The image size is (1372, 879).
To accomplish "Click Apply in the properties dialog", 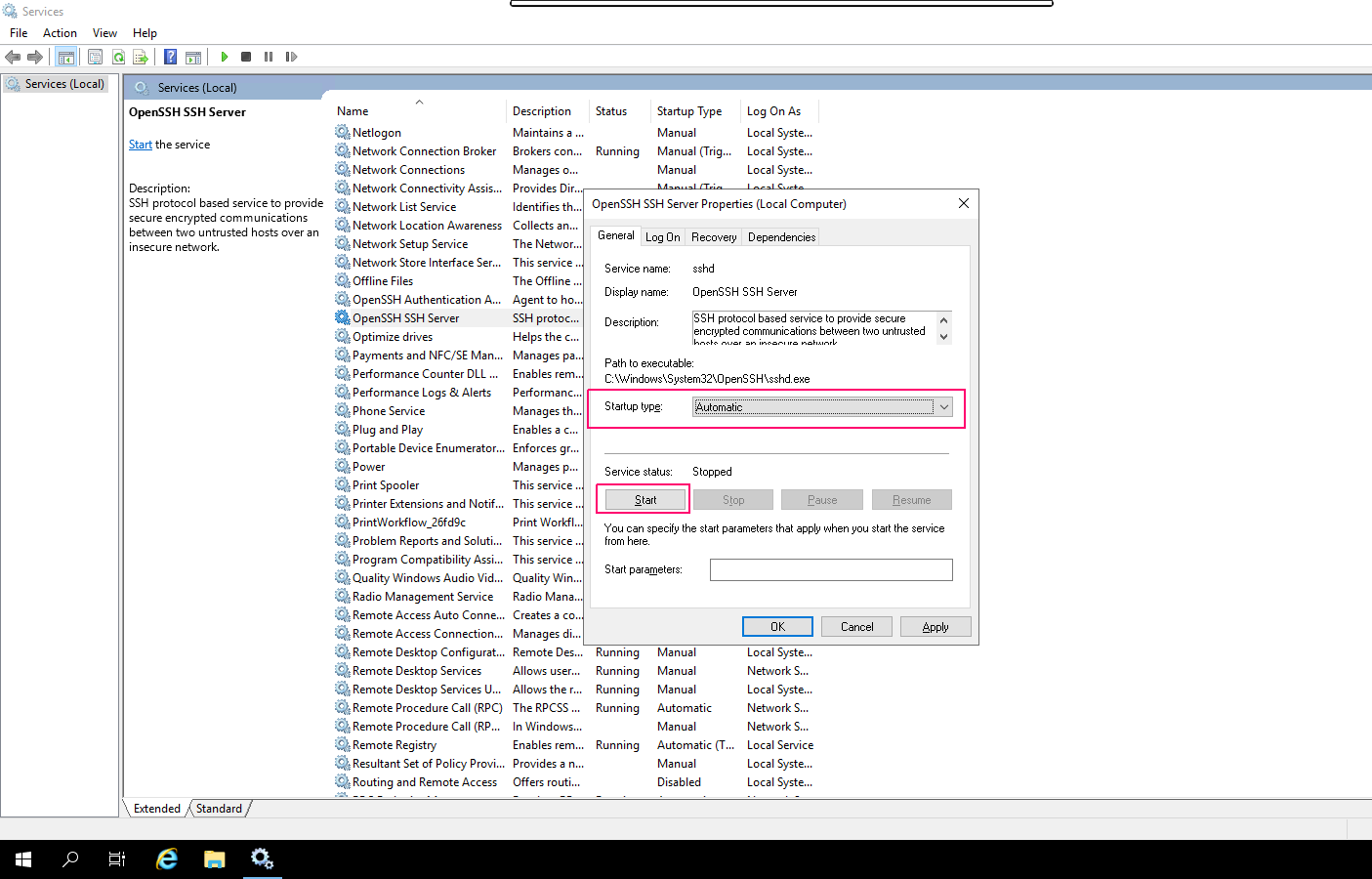I will coord(935,627).
